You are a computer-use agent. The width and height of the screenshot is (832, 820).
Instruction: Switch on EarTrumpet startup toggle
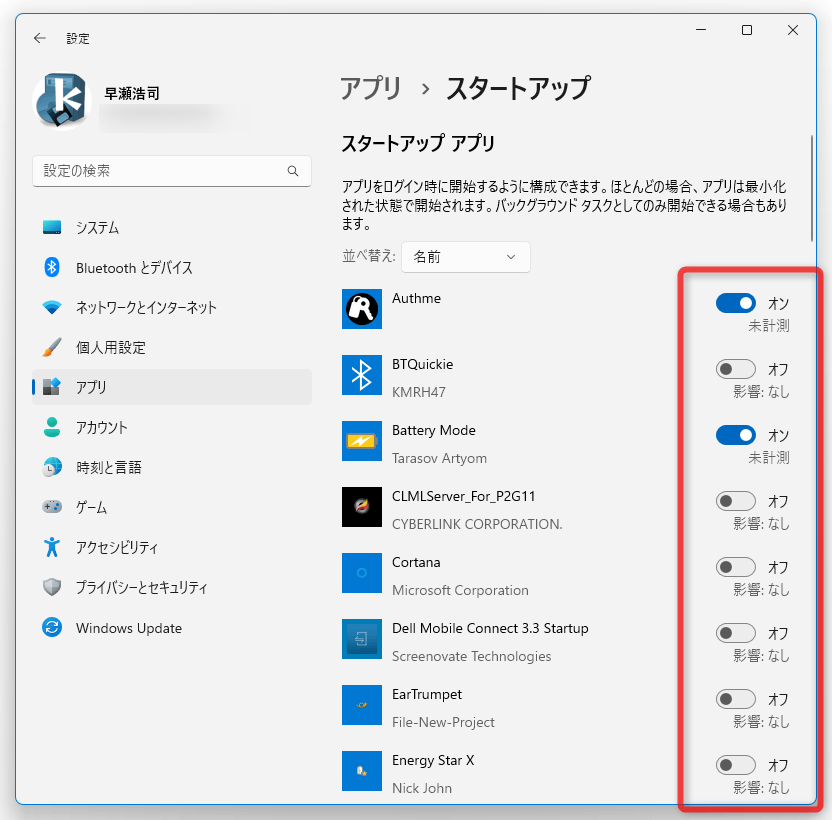tap(736, 699)
